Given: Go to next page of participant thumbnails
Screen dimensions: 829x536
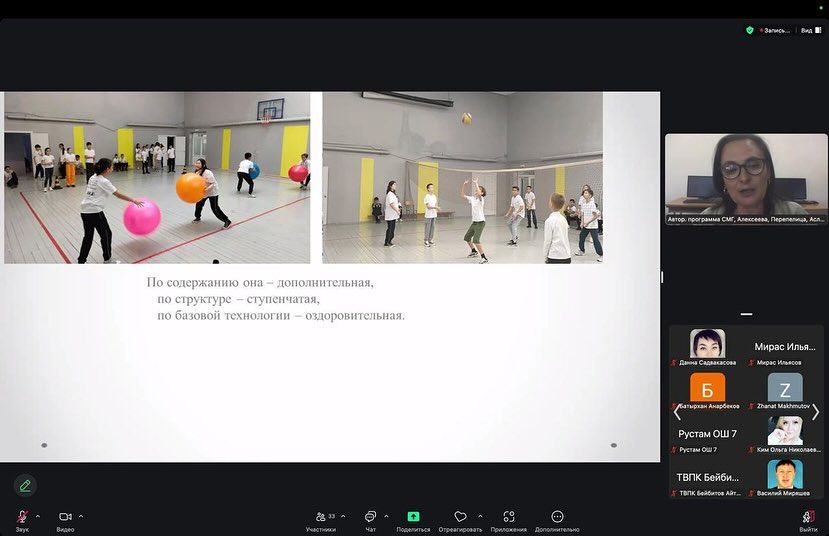Looking at the screenshot, I should 815,411.
